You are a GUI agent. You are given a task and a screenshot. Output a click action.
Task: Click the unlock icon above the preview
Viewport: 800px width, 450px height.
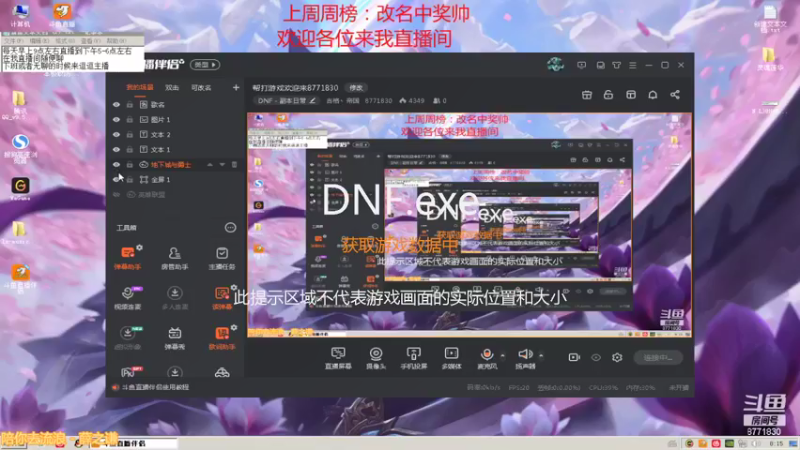608,95
